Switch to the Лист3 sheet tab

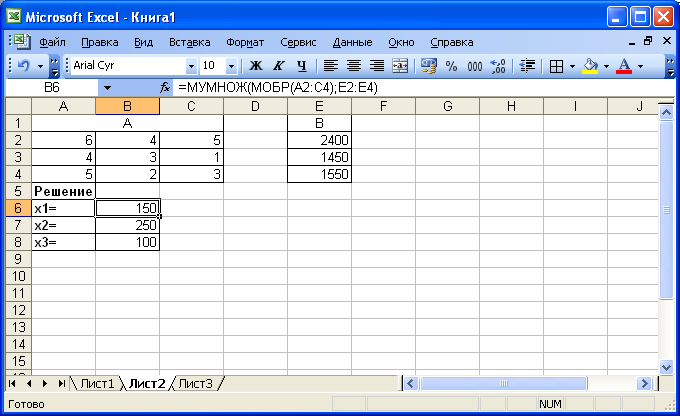coord(196,384)
